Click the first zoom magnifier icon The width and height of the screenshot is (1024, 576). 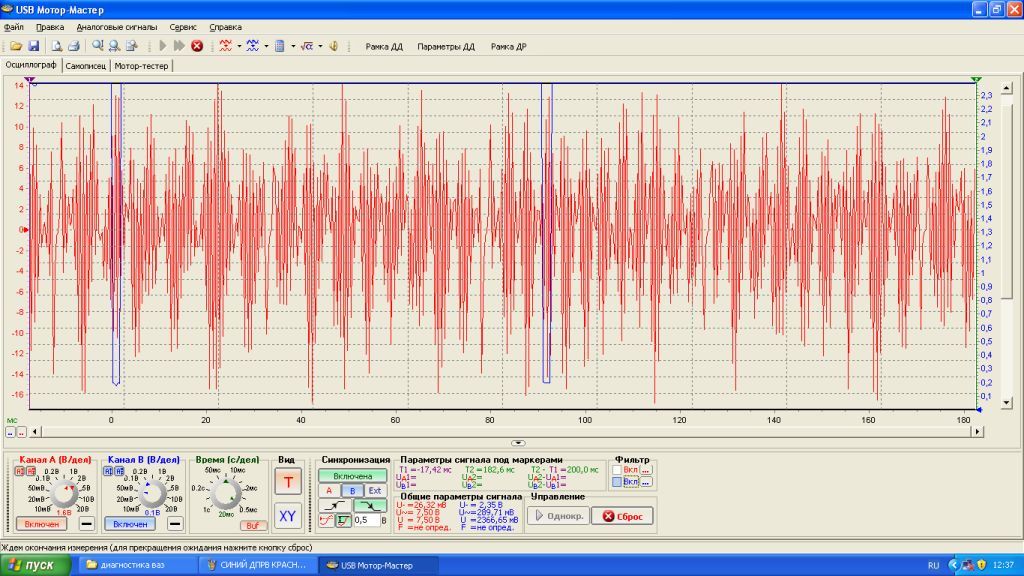pyautogui.click(x=97, y=46)
